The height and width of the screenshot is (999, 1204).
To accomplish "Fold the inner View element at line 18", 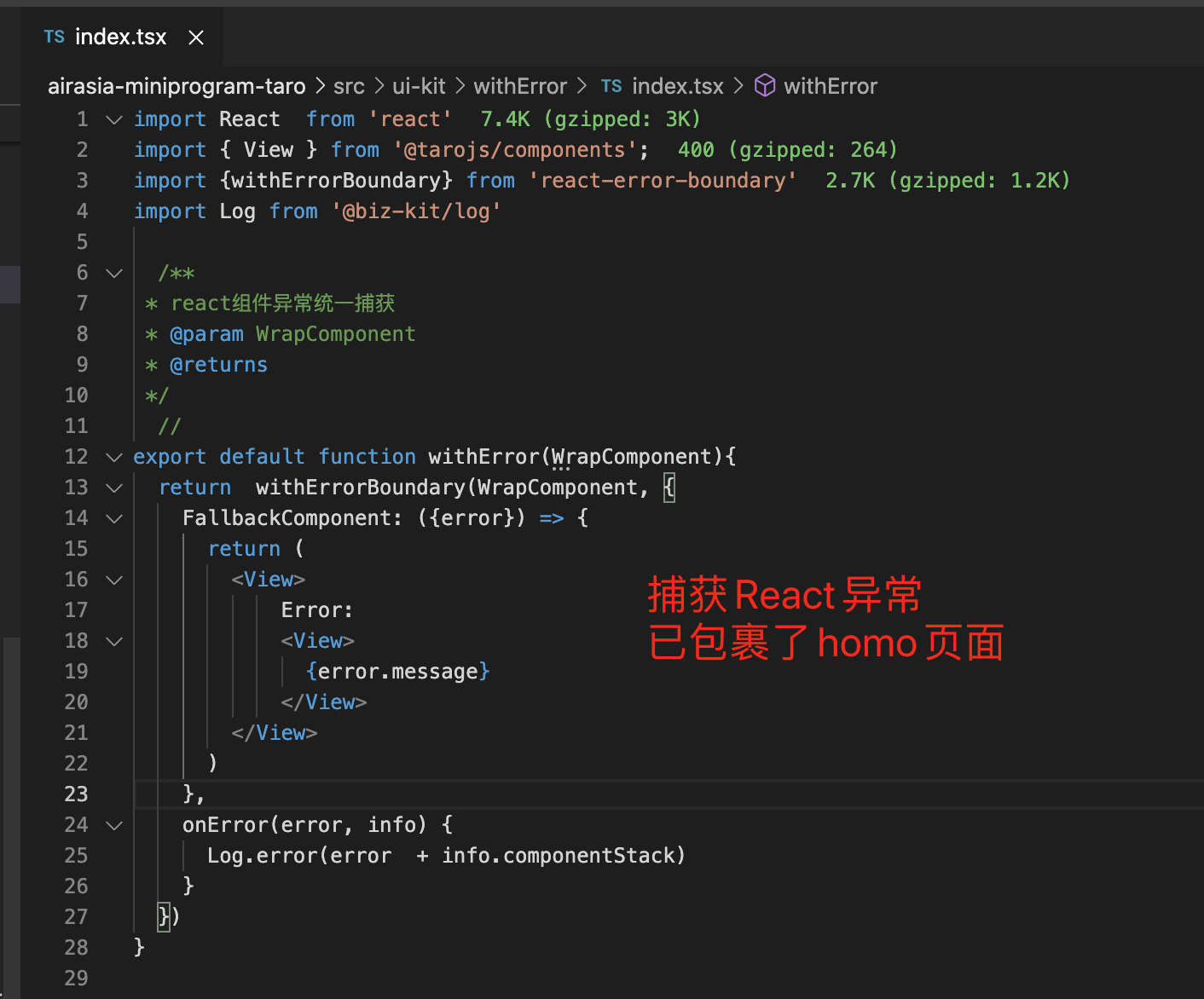I will point(114,641).
